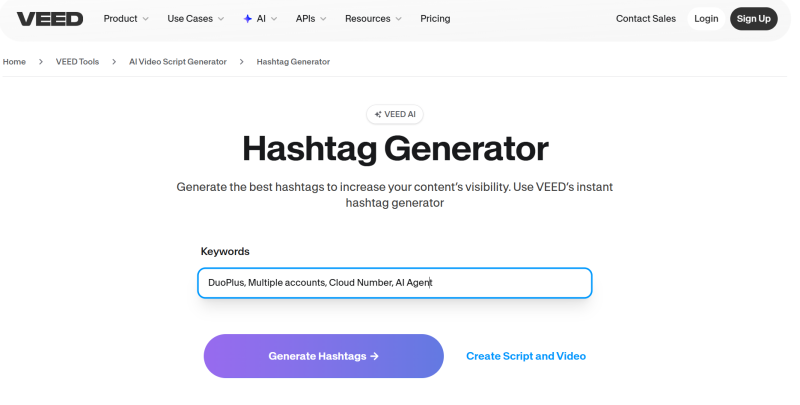Go to Home breadcrumb
Image resolution: width=800 pixels, height=405 pixels.
[x=14, y=62]
